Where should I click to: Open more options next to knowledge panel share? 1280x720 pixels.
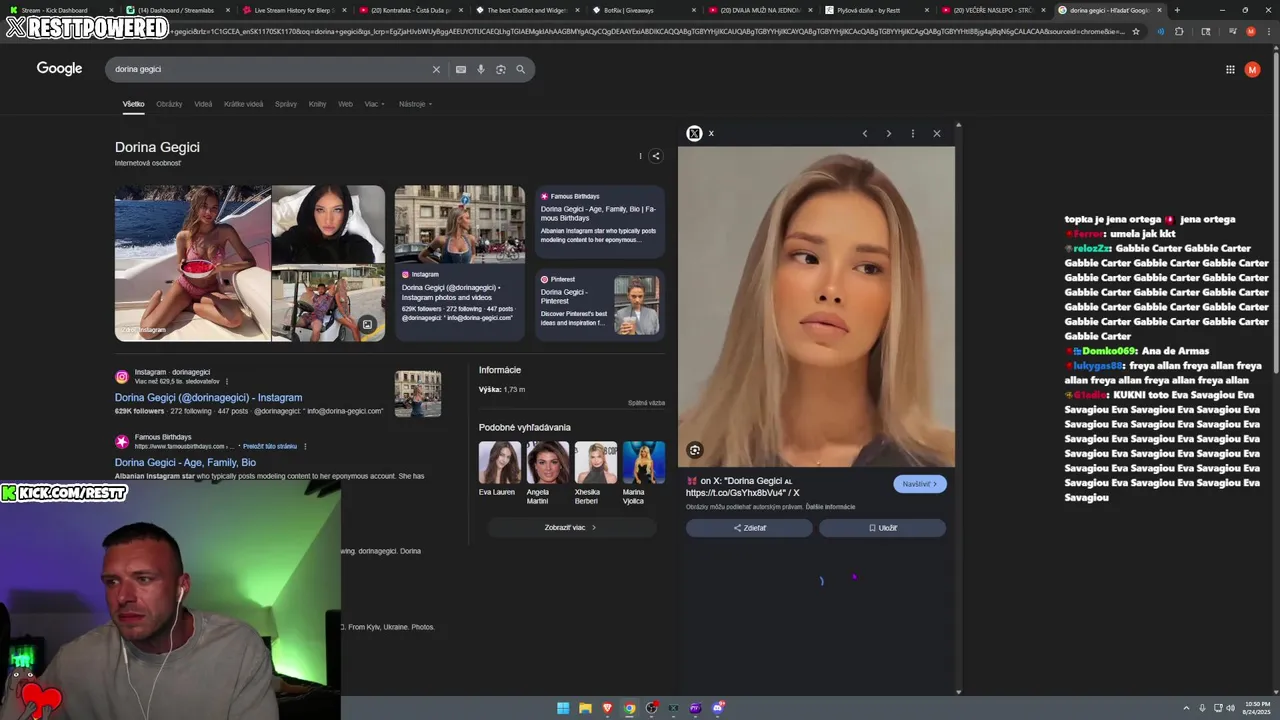(640, 156)
